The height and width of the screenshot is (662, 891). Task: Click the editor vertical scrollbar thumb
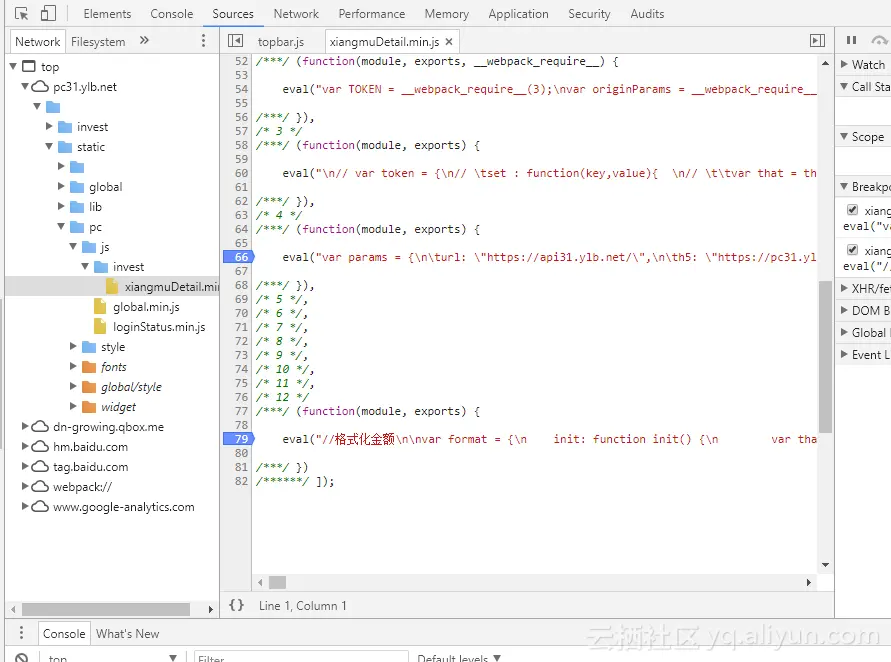tap(825, 356)
